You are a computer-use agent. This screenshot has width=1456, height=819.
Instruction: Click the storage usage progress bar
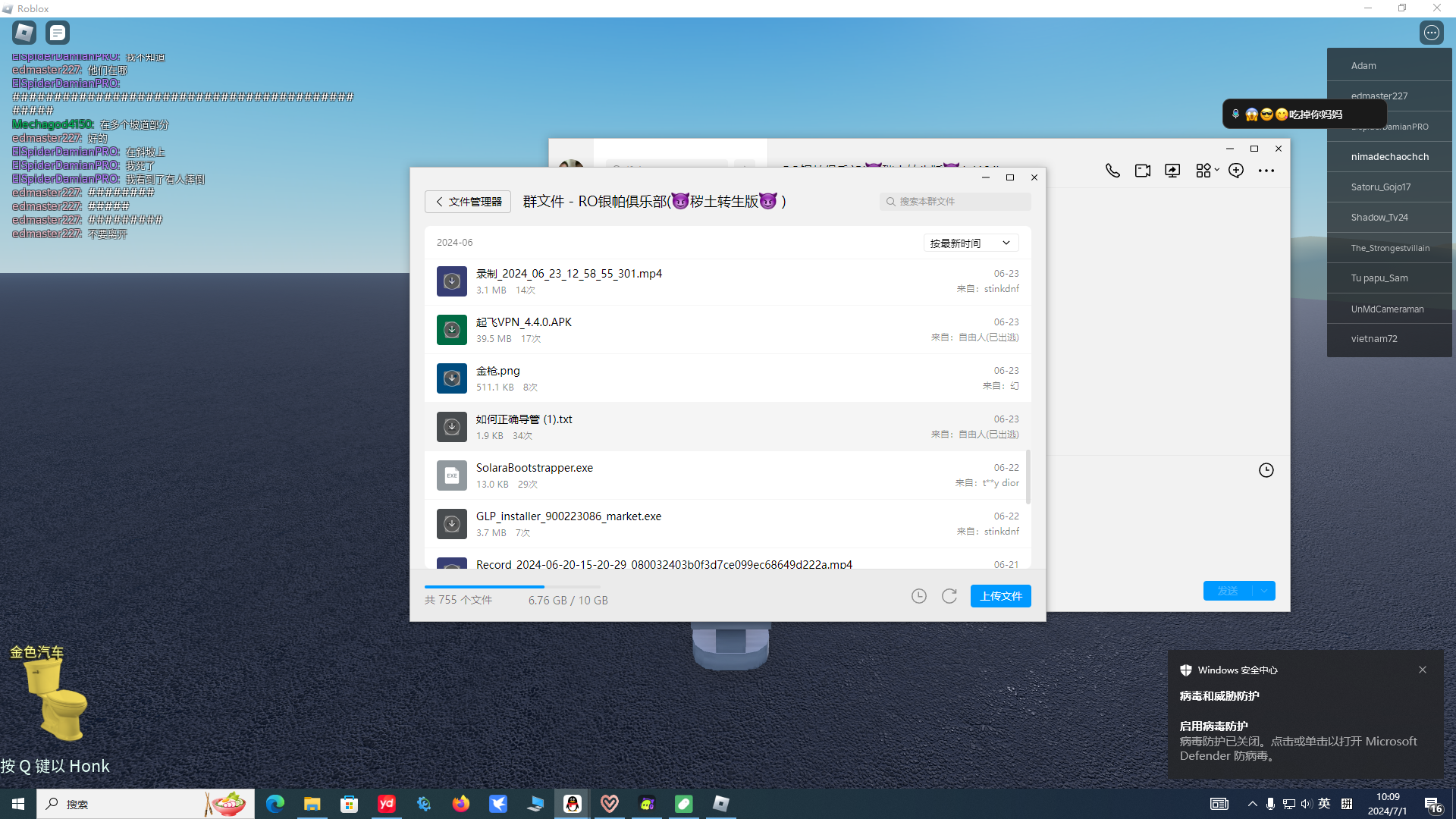(x=513, y=587)
